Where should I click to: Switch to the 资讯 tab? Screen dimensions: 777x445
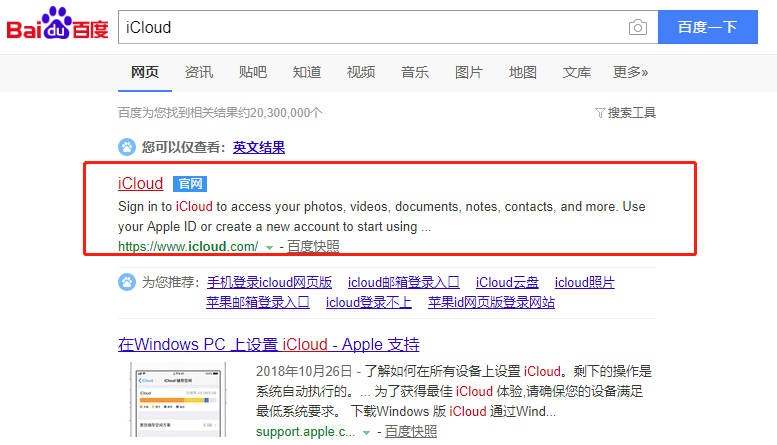(199, 72)
